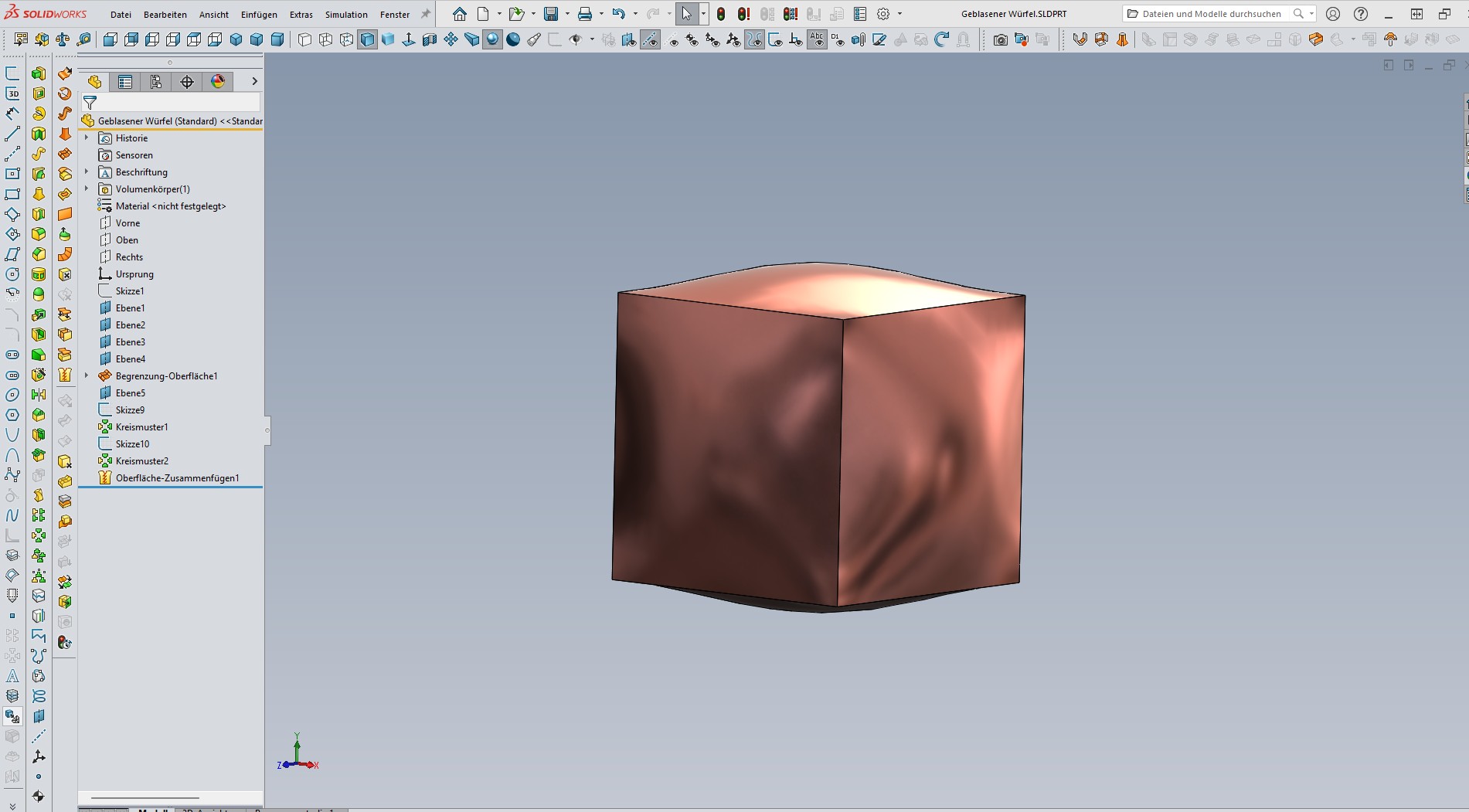Start a 3D Sketch
This screenshot has height=812, width=1469.
12,93
